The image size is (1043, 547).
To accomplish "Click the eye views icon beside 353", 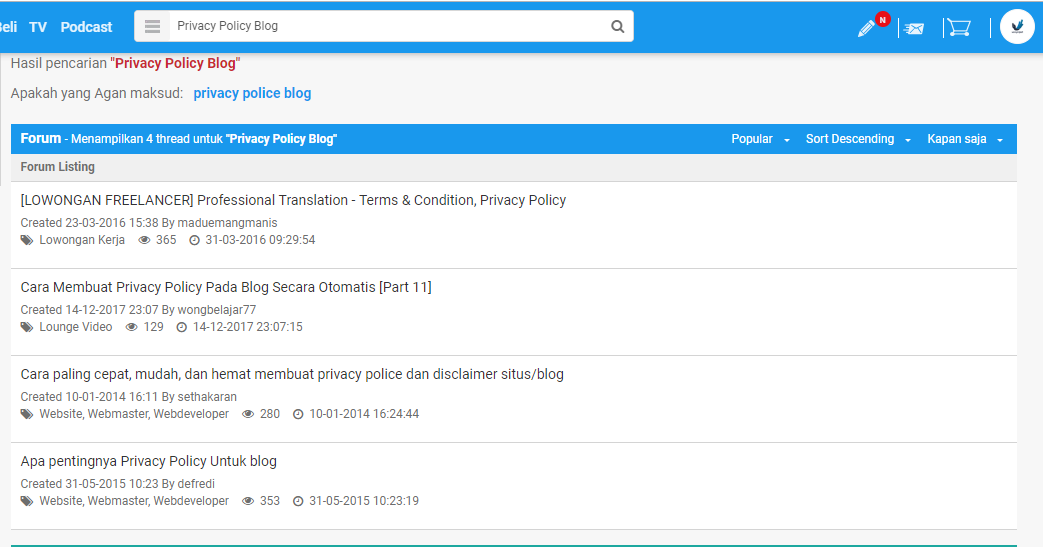I will (248, 501).
